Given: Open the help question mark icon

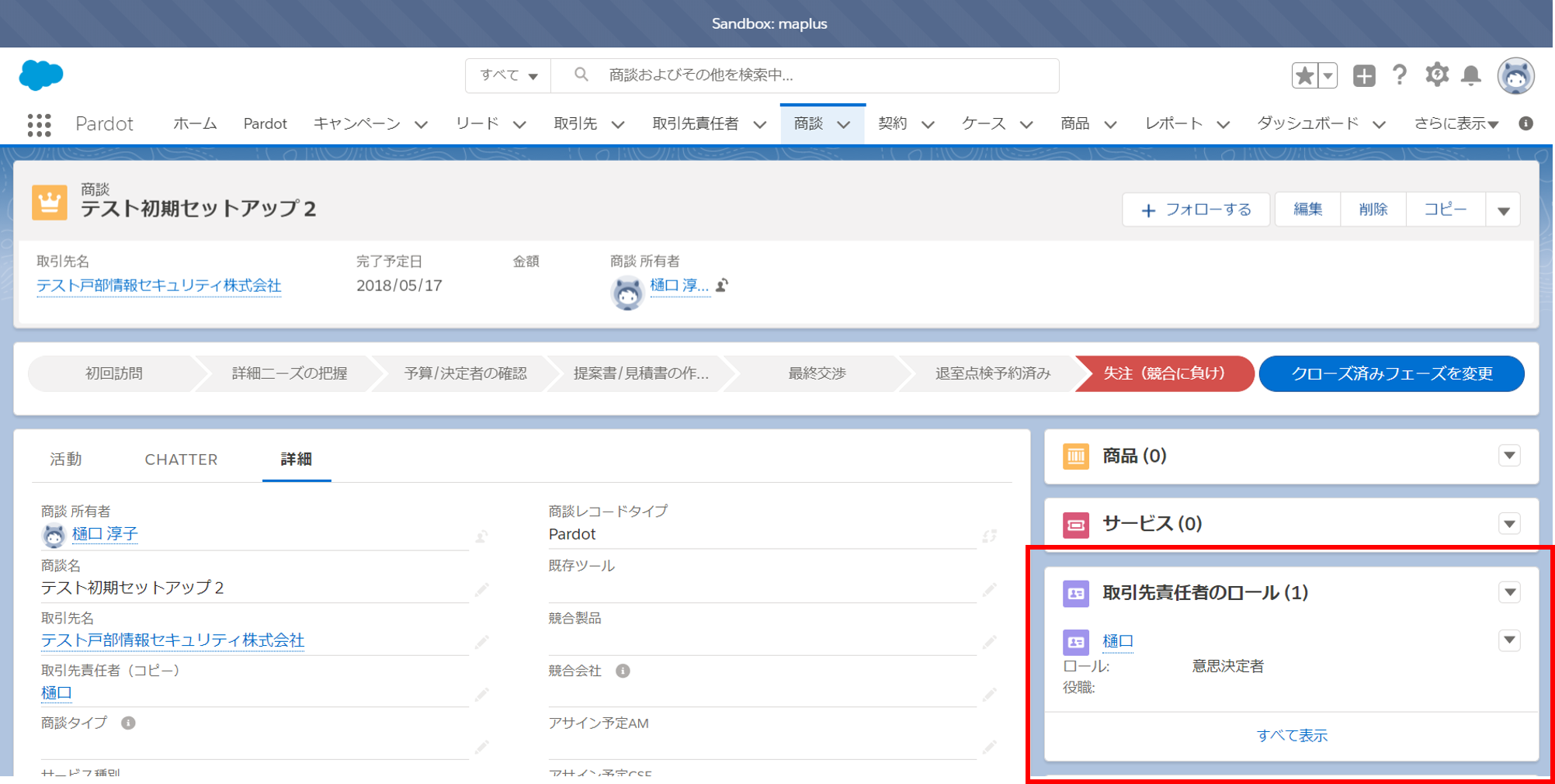Looking at the screenshot, I should (x=1400, y=75).
